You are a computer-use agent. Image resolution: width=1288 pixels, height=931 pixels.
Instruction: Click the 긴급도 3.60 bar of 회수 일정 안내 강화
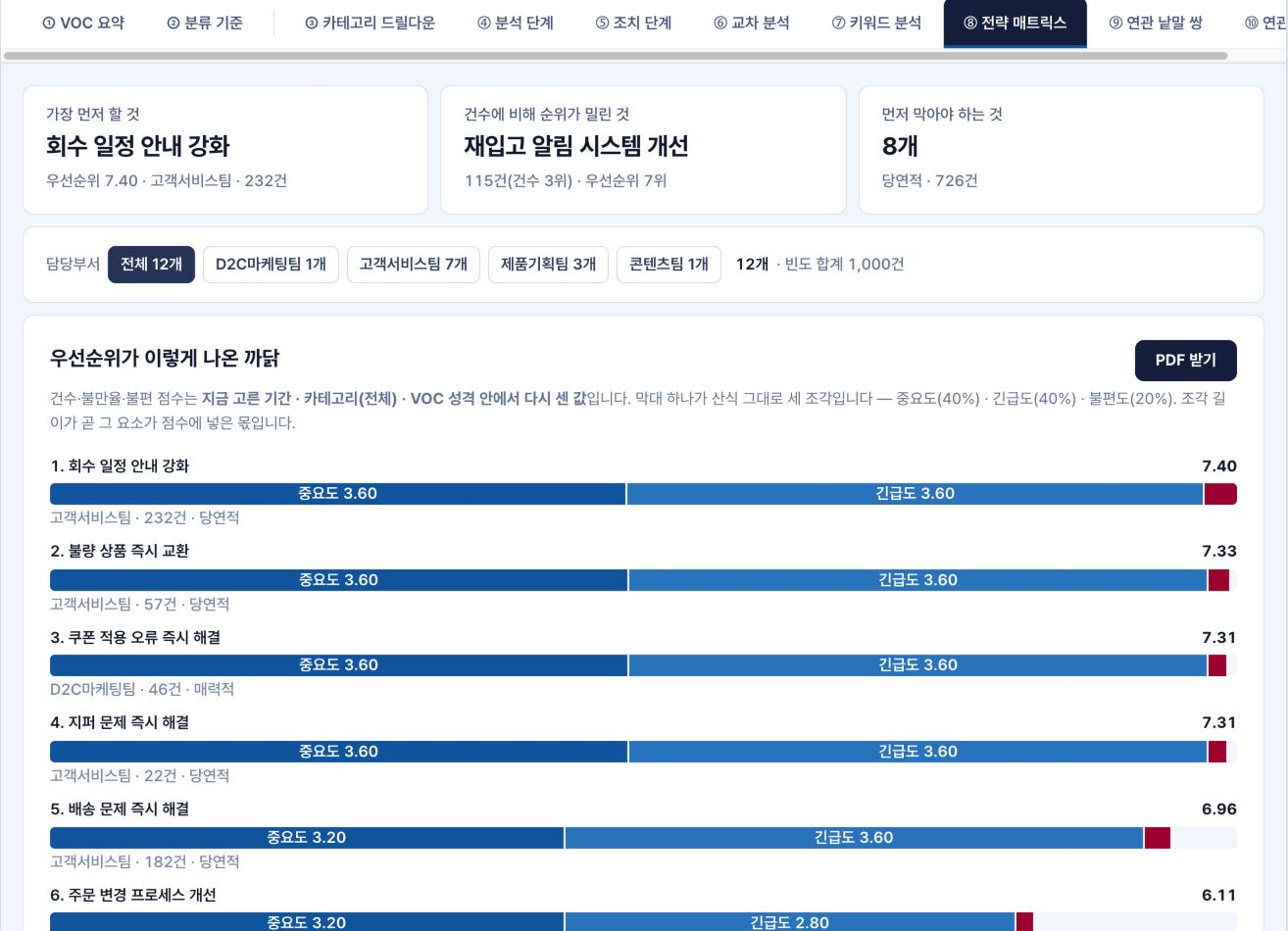tap(915, 494)
